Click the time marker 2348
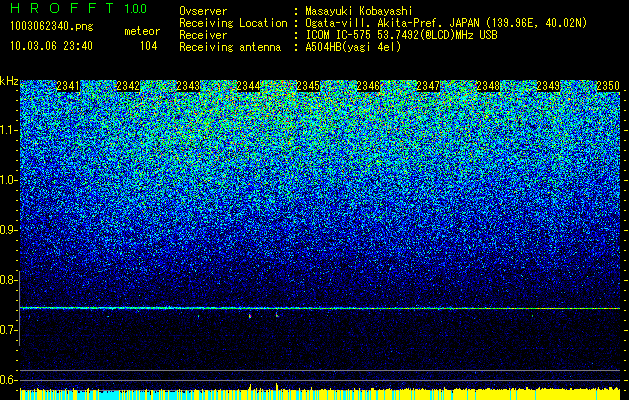629x400 pixels. [x=488, y=86]
